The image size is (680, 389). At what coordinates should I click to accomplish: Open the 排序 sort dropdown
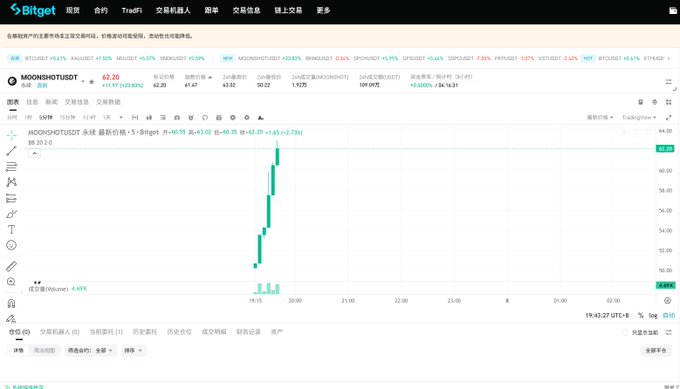[133, 350]
